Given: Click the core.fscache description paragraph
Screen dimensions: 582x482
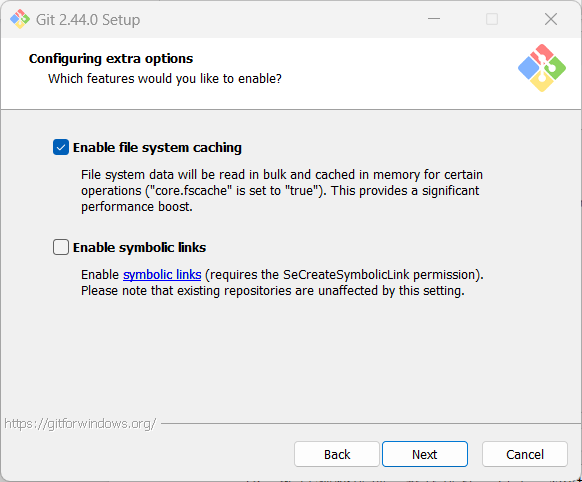Looking at the screenshot, I should point(282,190).
